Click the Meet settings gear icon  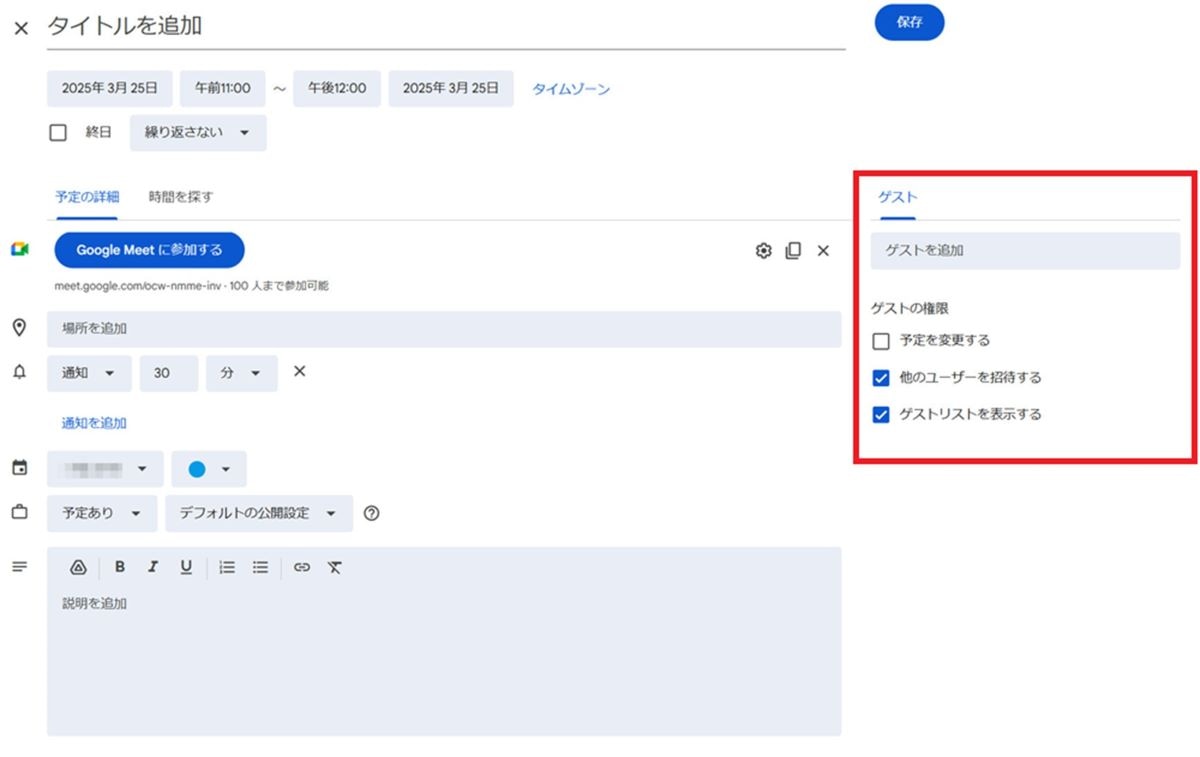(x=764, y=251)
